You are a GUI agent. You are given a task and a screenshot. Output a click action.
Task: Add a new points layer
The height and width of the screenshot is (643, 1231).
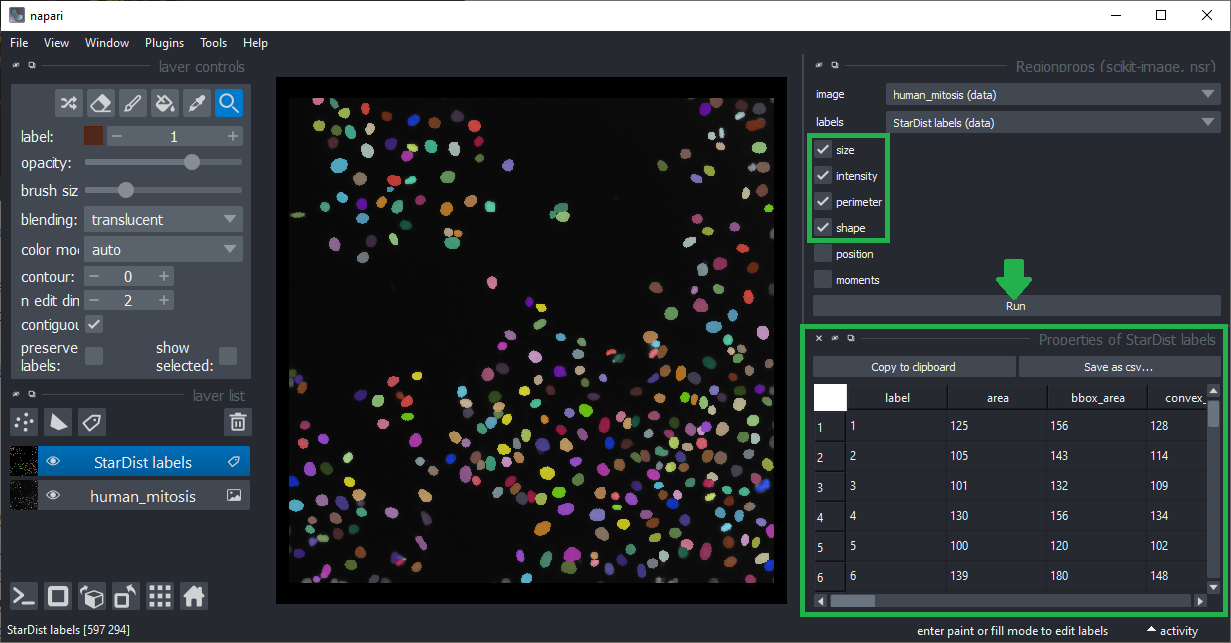tap(25, 422)
